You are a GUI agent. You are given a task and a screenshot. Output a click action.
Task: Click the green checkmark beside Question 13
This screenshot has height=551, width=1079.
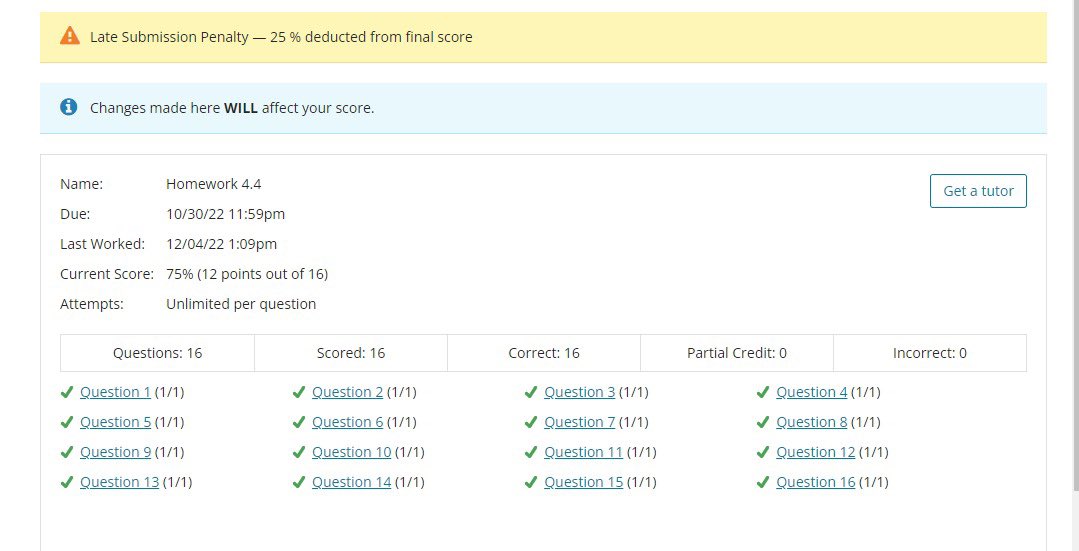[x=67, y=482]
